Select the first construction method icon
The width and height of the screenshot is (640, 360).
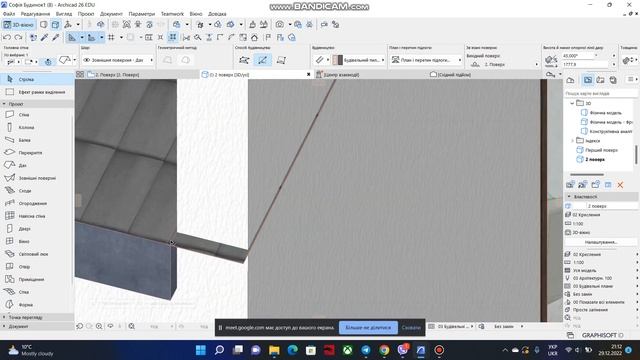pyautogui.click(x=244, y=60)
